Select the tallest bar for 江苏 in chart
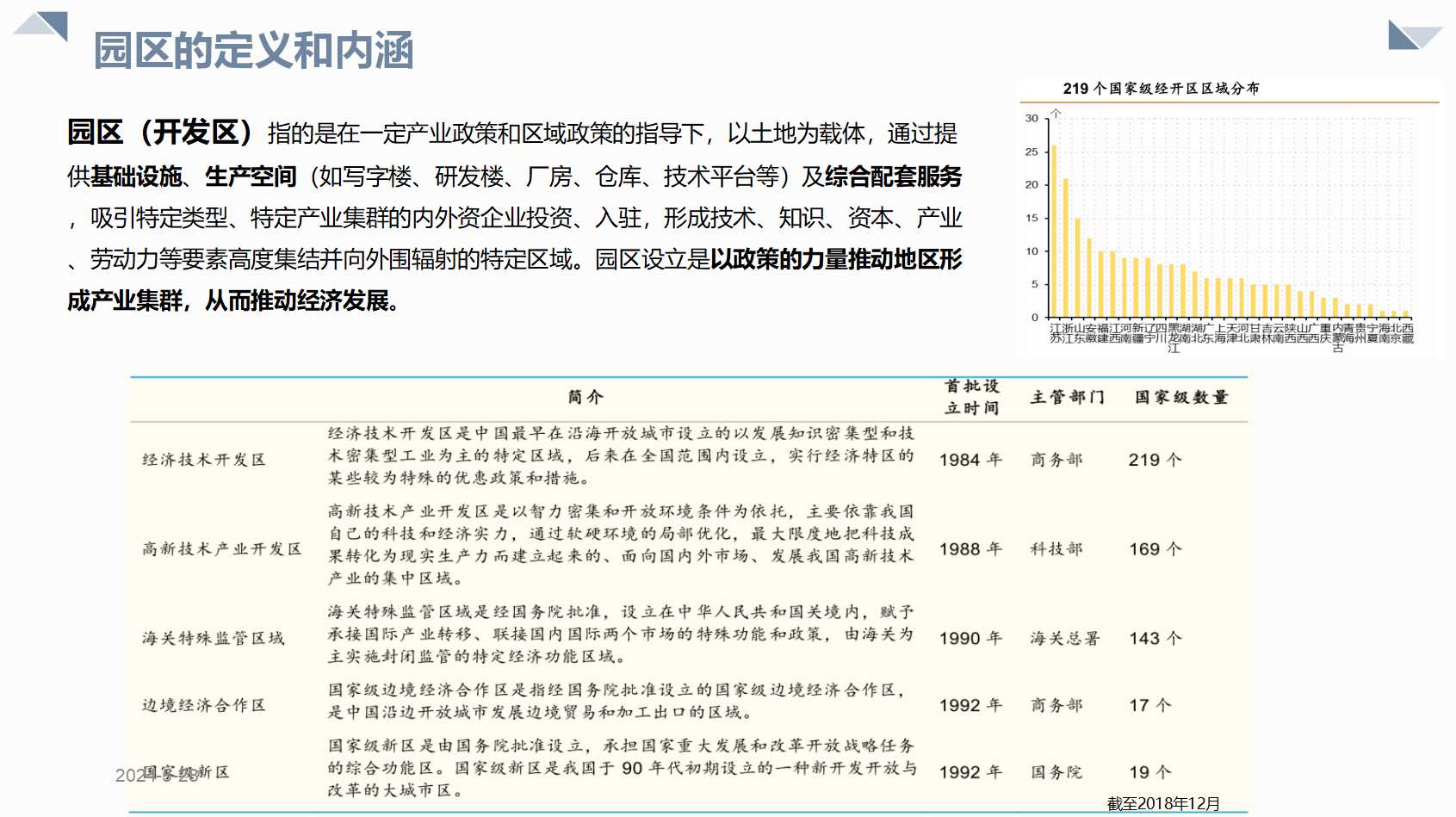Viewport: 1456px width, 817px height. pos(1055,232)
